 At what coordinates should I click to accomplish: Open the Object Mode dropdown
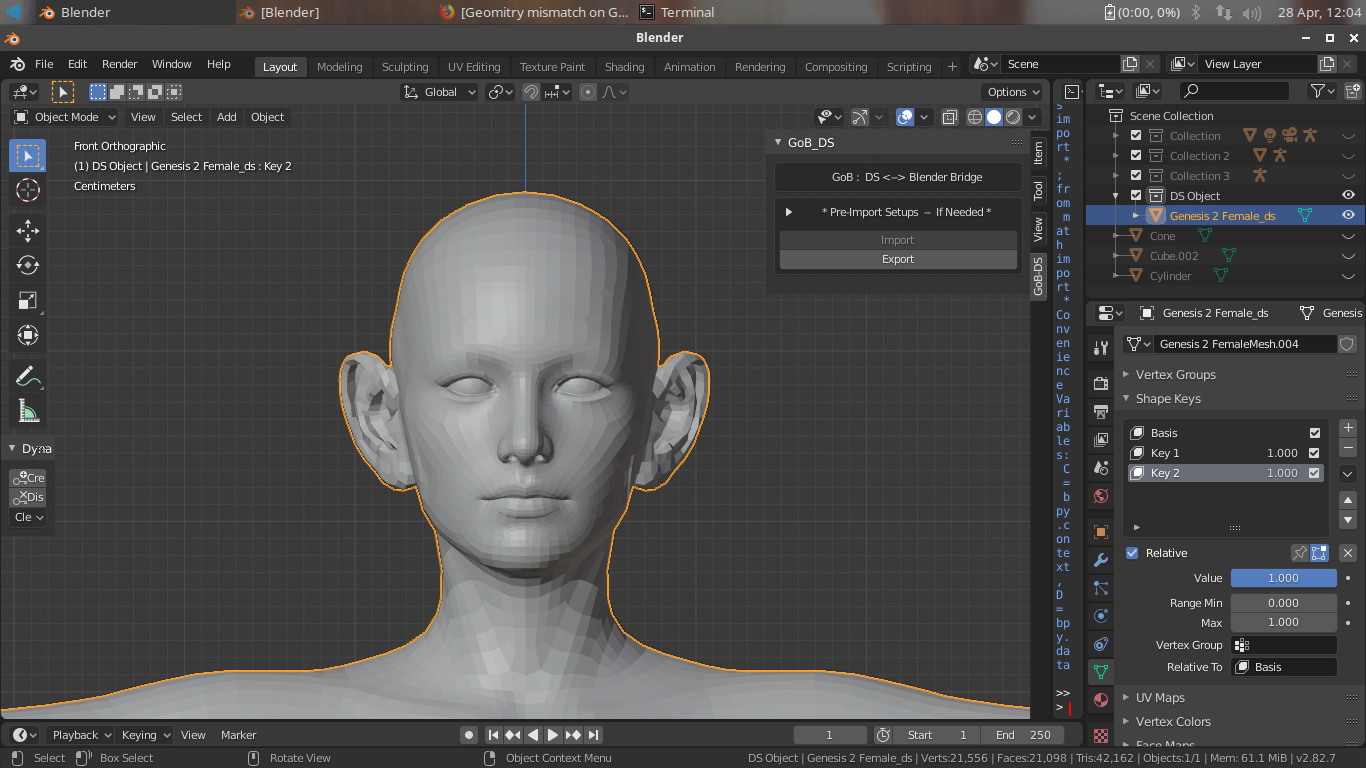(65, 117)
